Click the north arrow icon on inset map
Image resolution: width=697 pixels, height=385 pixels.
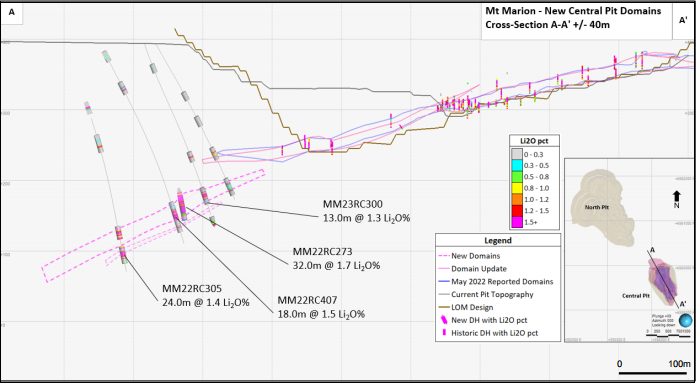677,195
